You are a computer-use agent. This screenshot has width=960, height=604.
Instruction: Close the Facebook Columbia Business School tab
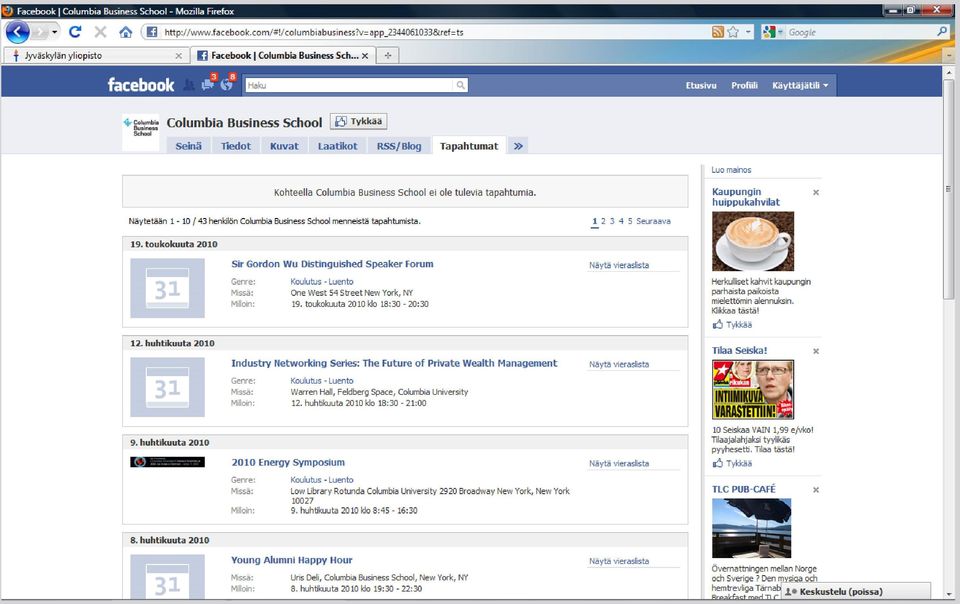coord(365,56)
